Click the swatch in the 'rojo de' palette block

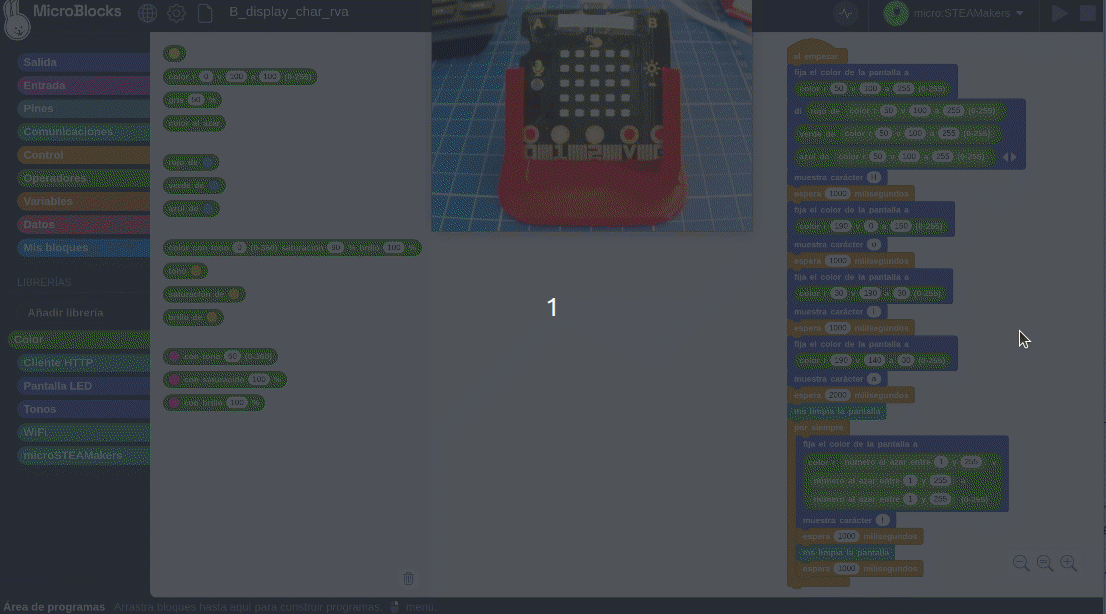point(207,163)
